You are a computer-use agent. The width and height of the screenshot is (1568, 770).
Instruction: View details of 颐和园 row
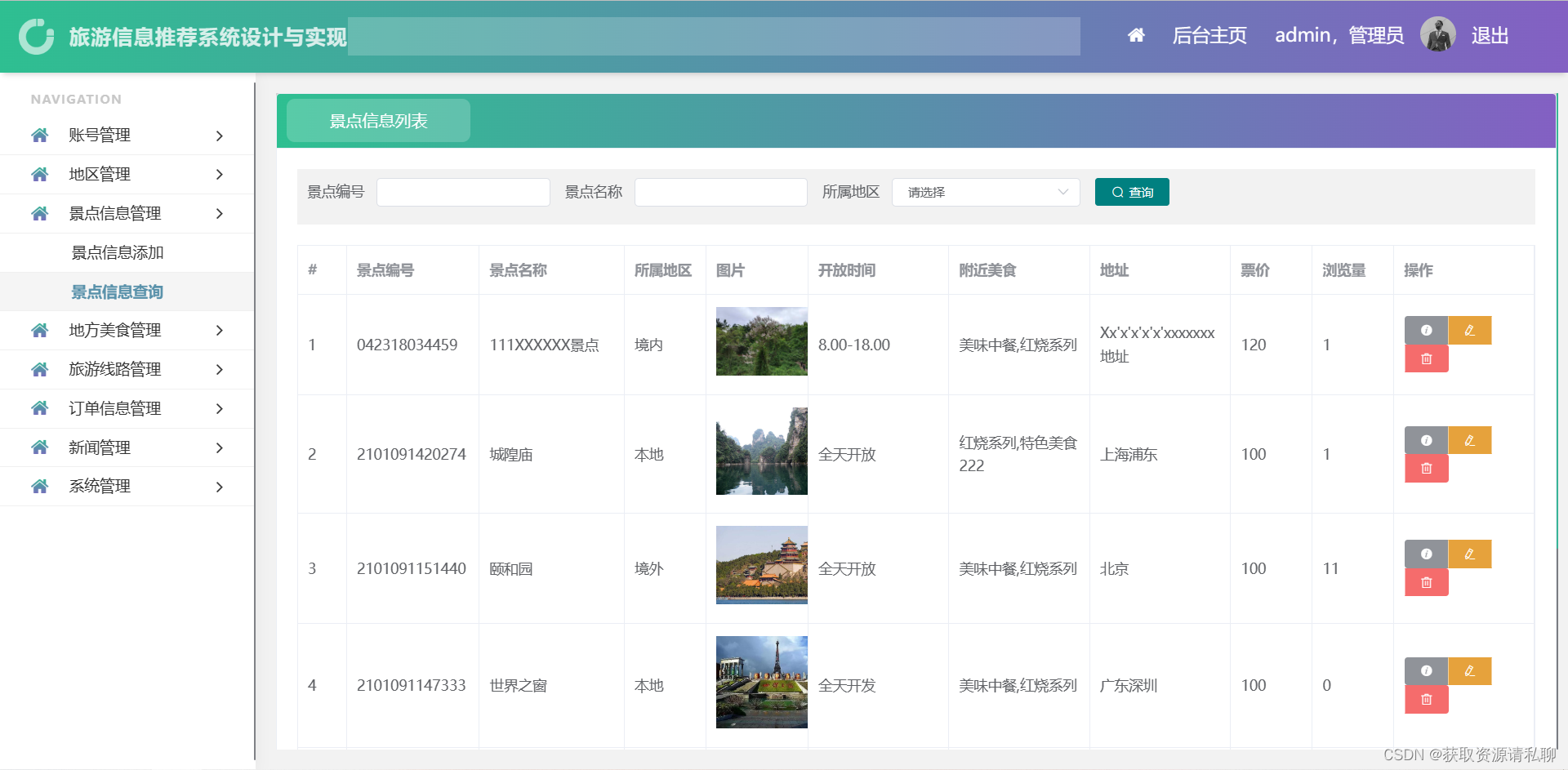[x=1426, y=554]
